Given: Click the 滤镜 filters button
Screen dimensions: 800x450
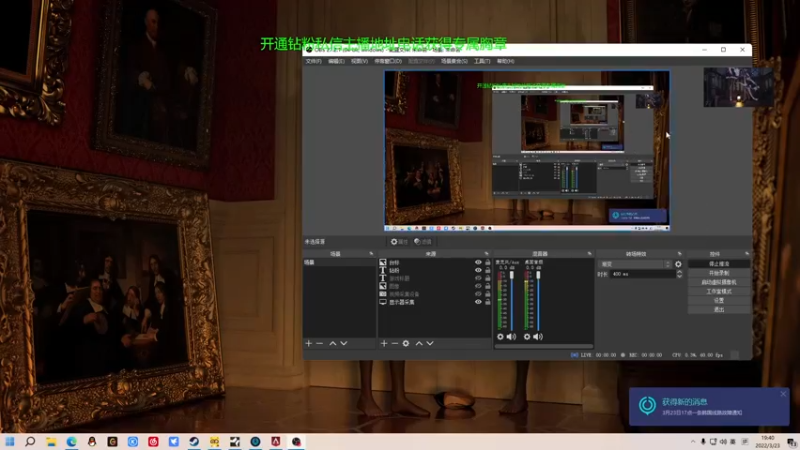Looking at the screenshot, I should coord(423,242).
